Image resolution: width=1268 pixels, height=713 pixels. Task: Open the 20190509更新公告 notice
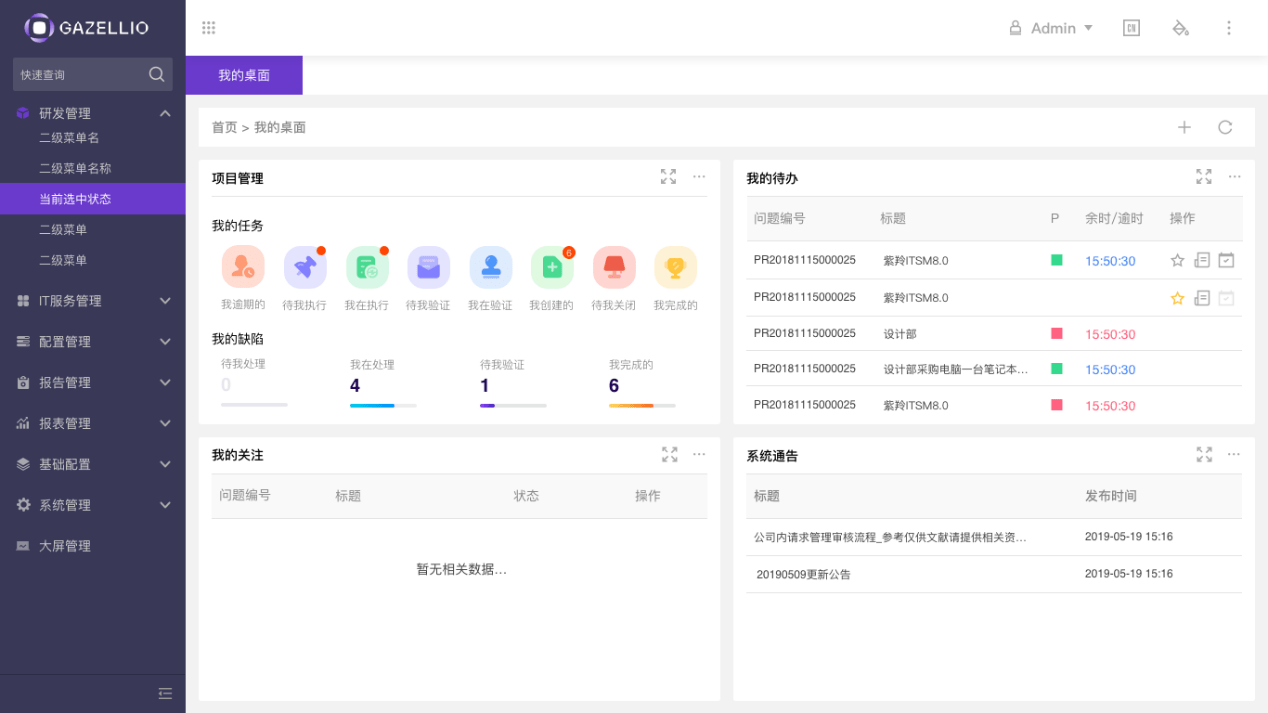pyautogui.click(x=804, y=575)
